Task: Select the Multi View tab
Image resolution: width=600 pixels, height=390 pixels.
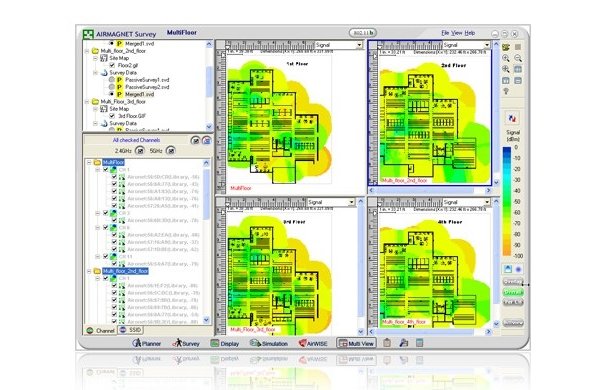Action: click(x=356, y=343)
